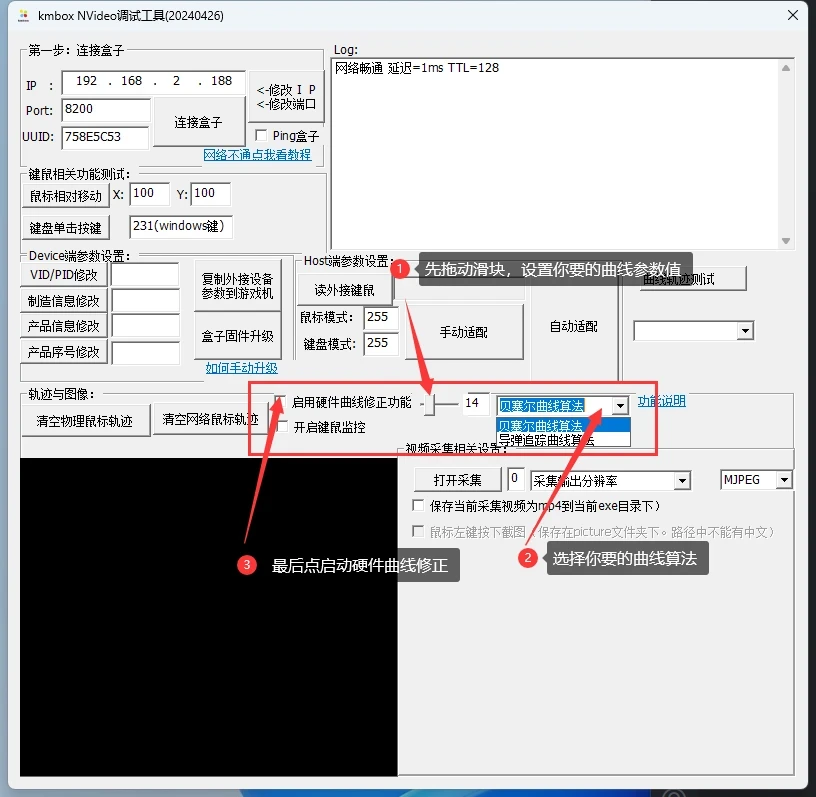Click the input field beside VID/PID修改
The height and width of the screenshot is (797, 816).
coord(145,274)
